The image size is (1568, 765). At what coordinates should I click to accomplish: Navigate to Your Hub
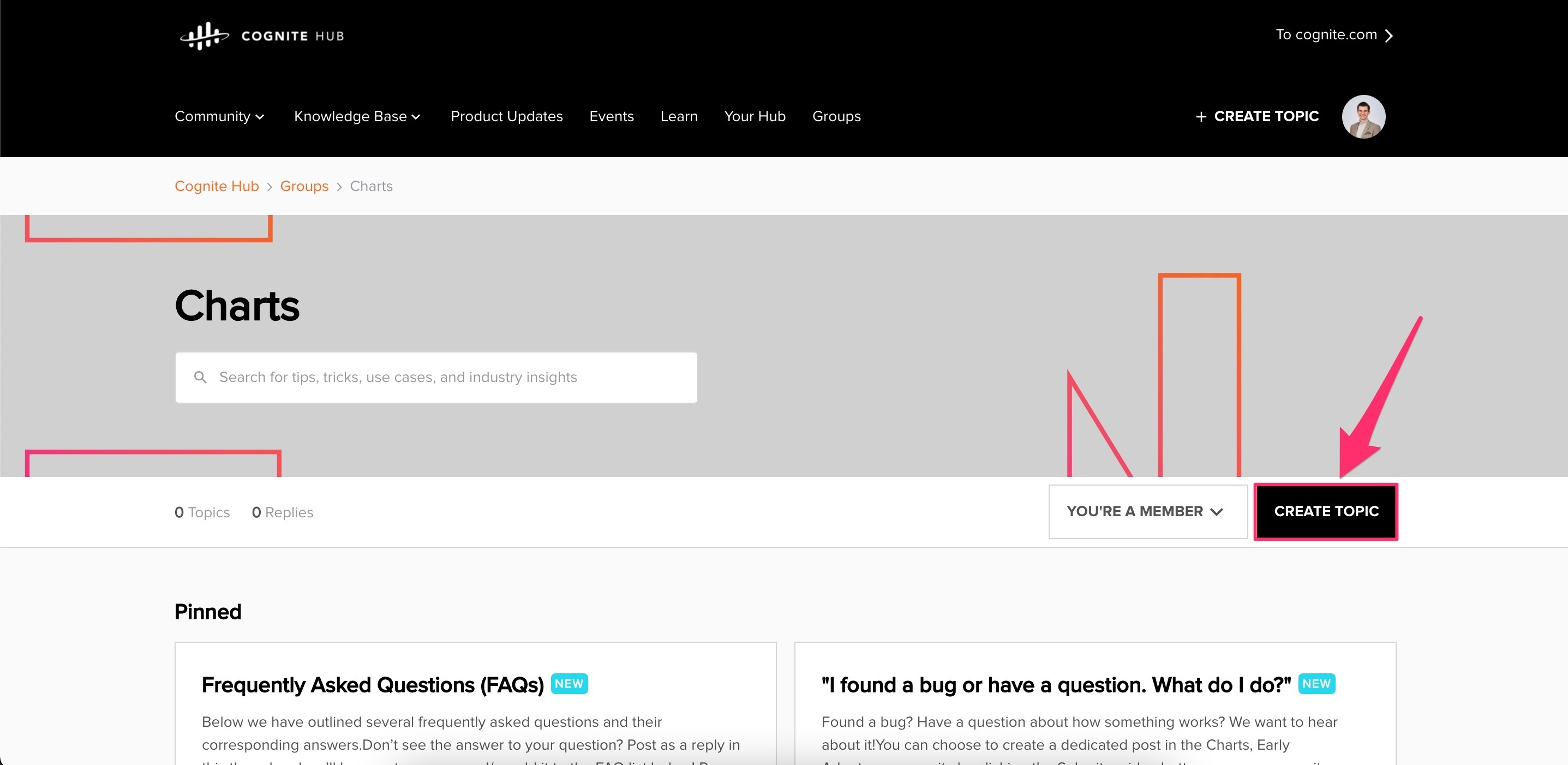tap(755, 116)
